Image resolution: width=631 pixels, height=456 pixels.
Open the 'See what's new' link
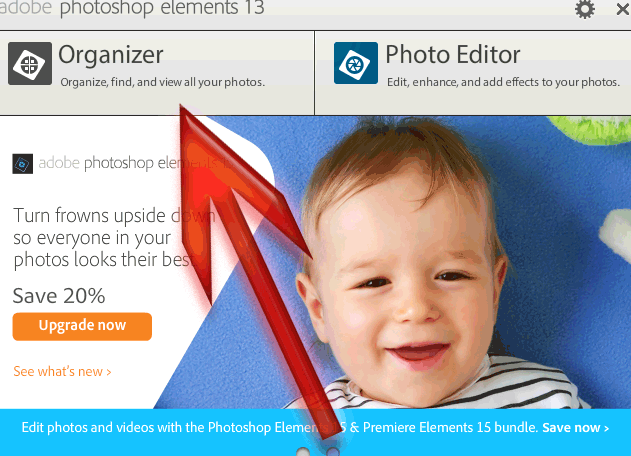[62, 371]
